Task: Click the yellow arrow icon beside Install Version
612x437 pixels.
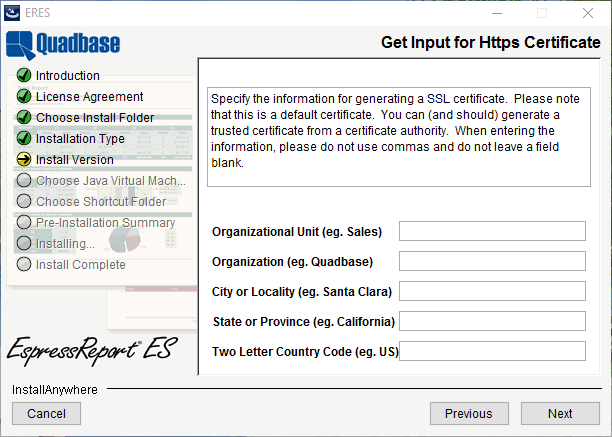Action: pyautogui.click(x=24, y=159)
